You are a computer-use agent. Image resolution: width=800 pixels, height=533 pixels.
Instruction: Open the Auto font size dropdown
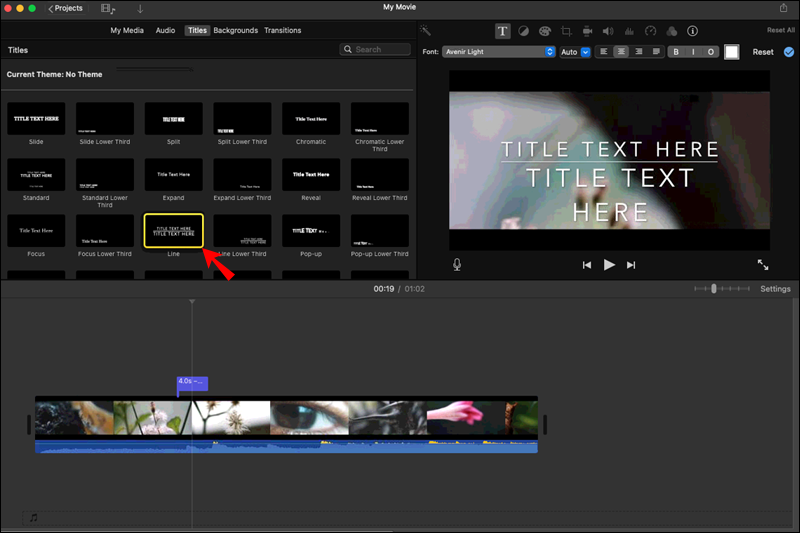(575, 52)
